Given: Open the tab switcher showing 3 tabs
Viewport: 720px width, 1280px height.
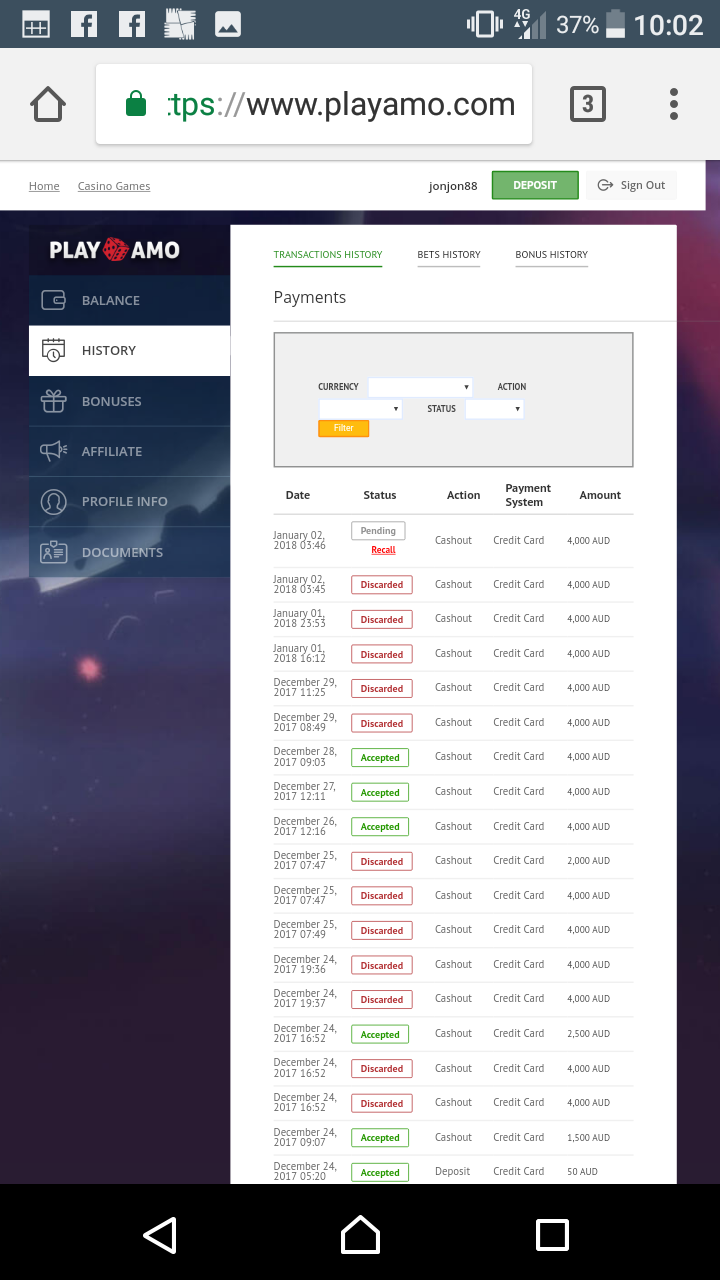Looking at the screenshot, I should click(x=588, y=104).
